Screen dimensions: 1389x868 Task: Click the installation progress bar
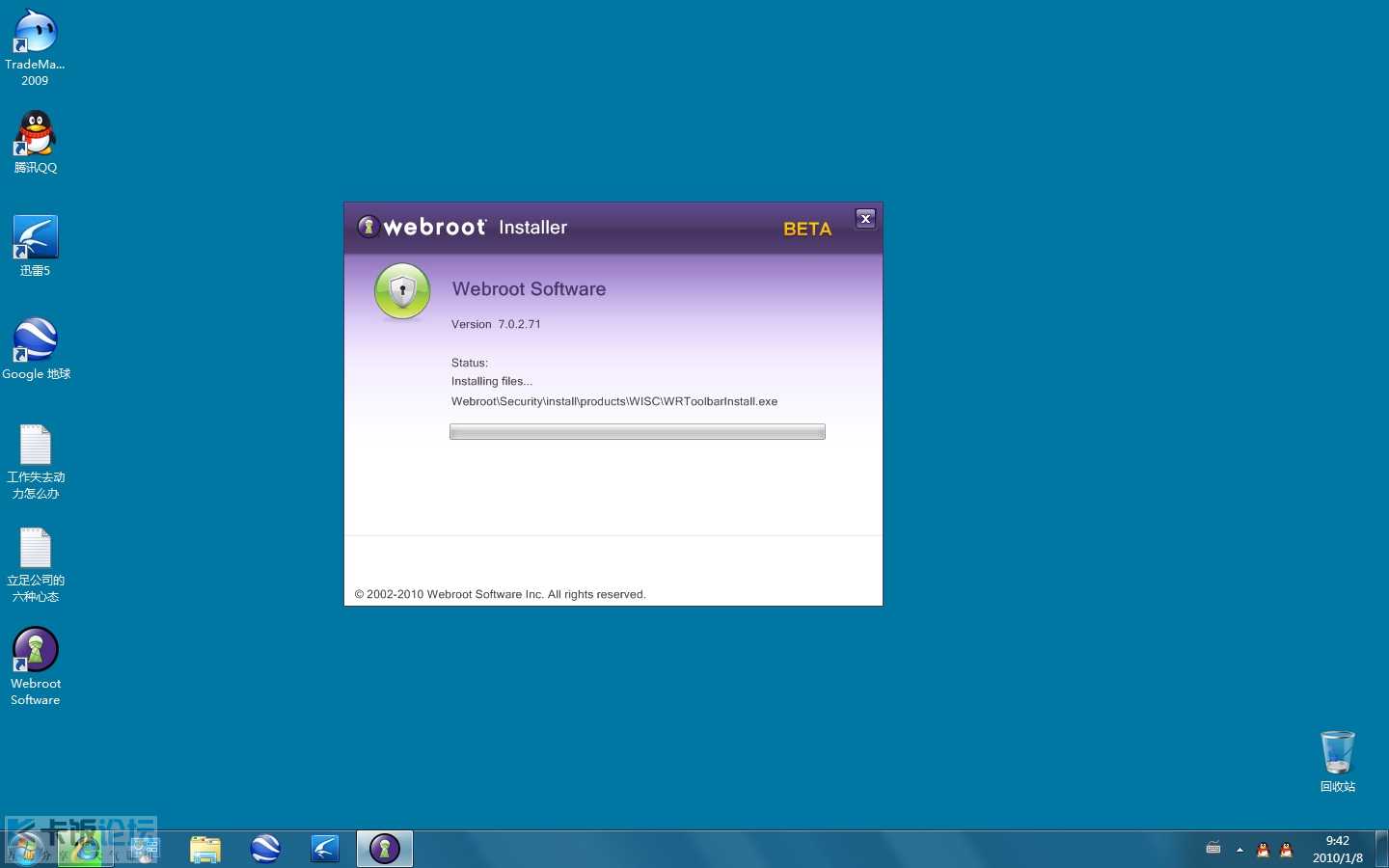637,432
